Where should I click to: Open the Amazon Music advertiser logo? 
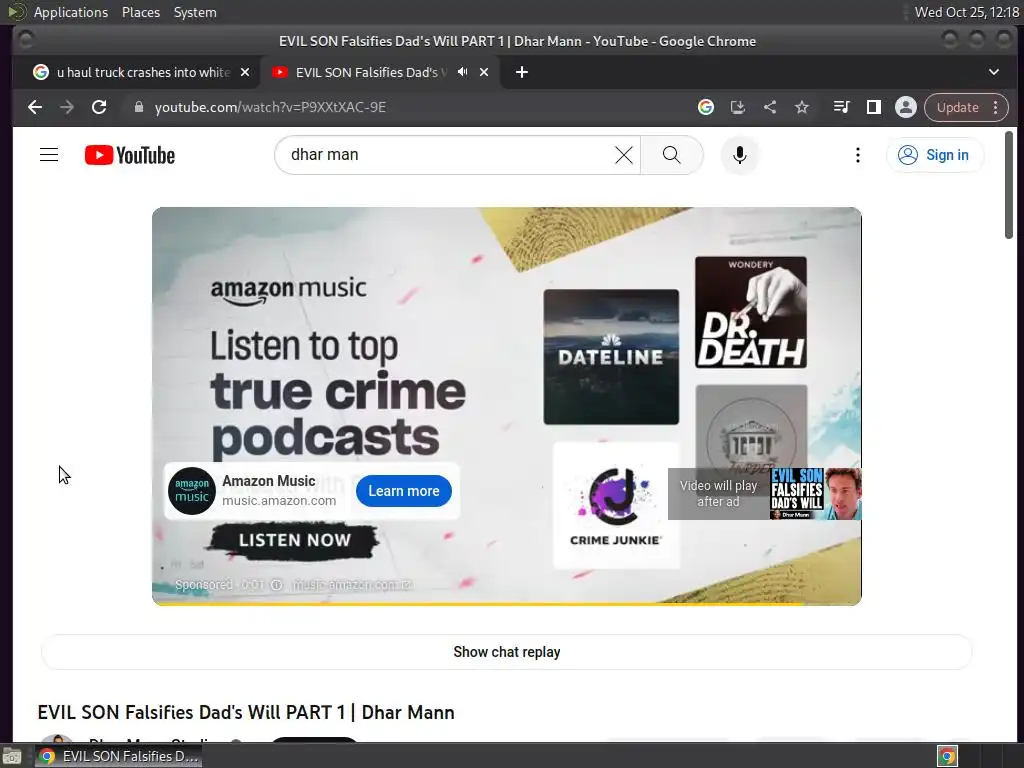(192, 491)
